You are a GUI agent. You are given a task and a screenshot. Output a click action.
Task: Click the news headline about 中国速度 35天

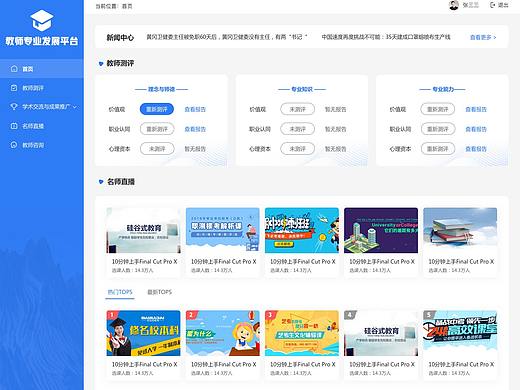[x=386, y=37]
